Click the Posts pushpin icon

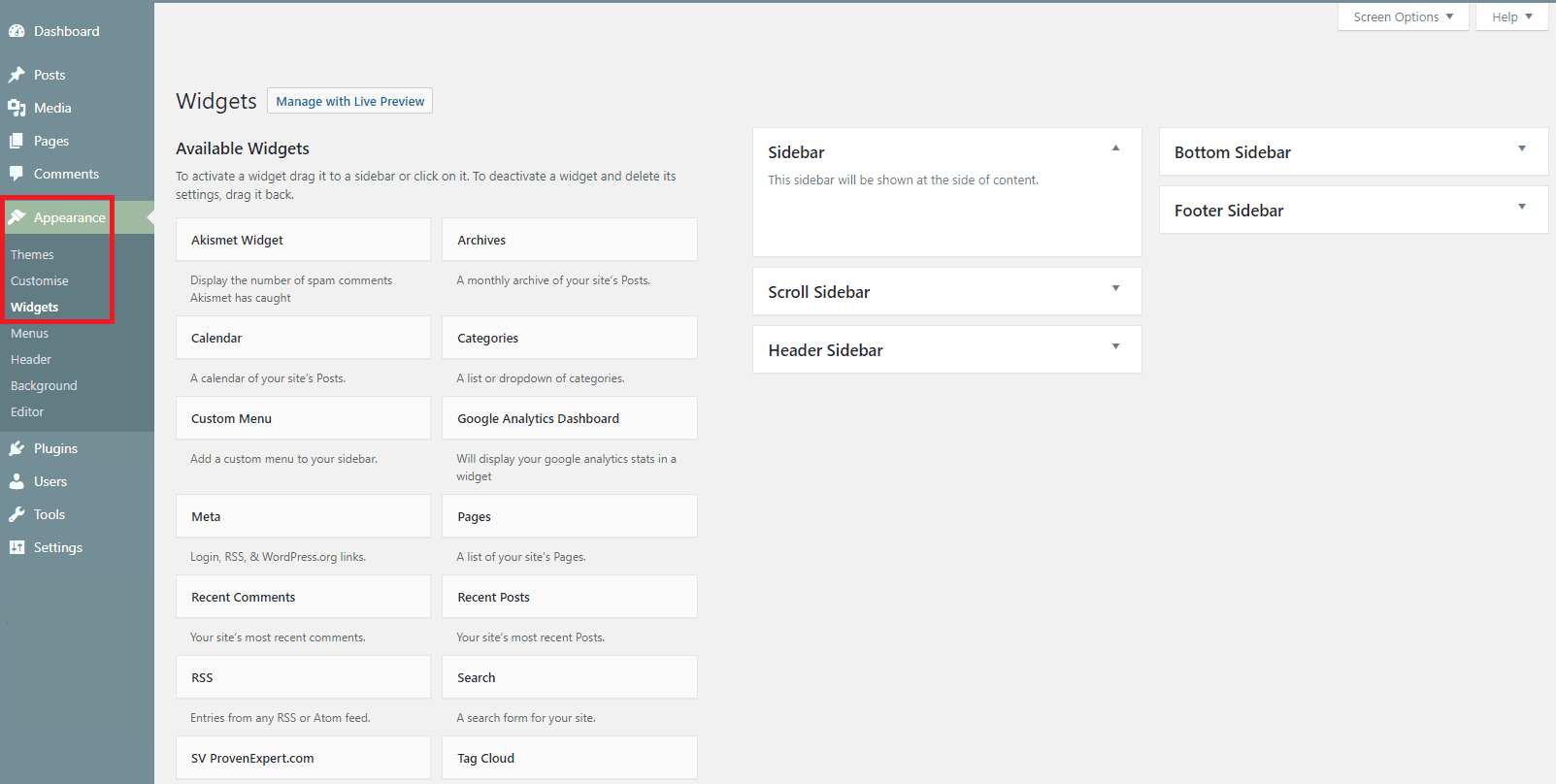[x=17, y=75]
